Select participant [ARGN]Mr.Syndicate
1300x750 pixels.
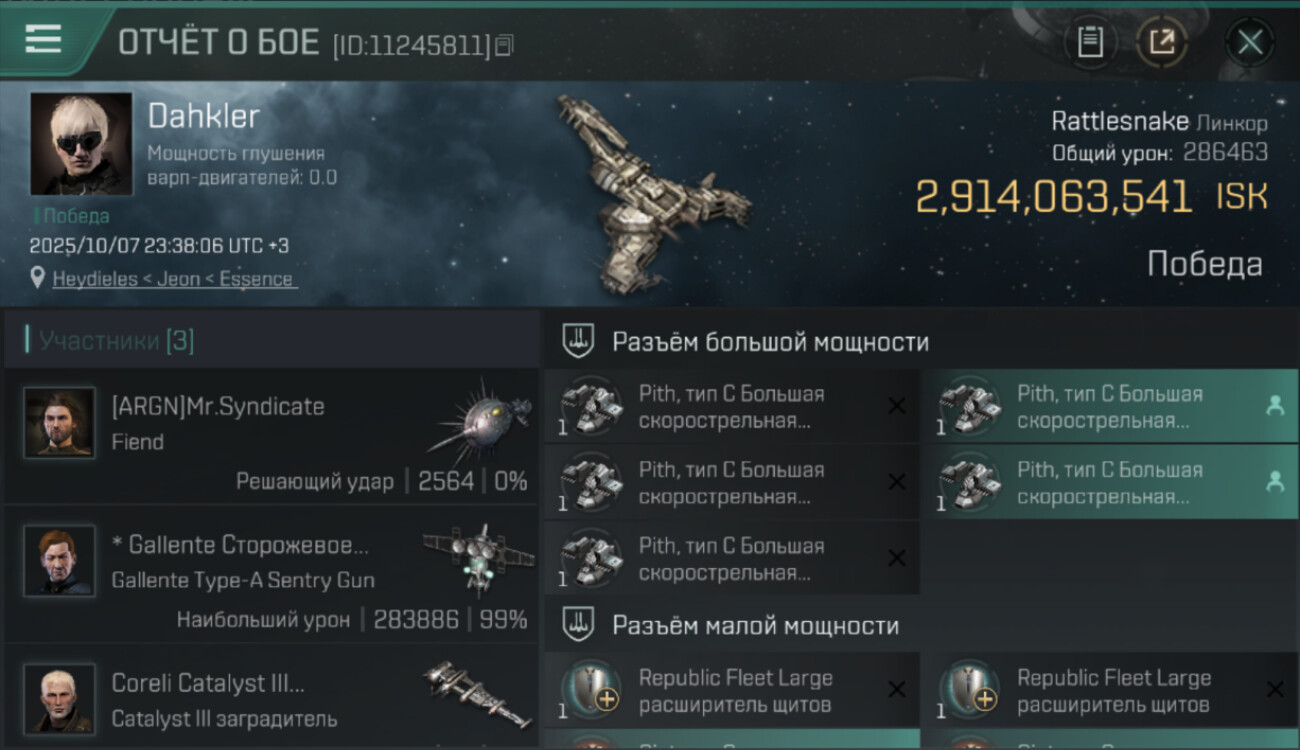pos(272,437)
